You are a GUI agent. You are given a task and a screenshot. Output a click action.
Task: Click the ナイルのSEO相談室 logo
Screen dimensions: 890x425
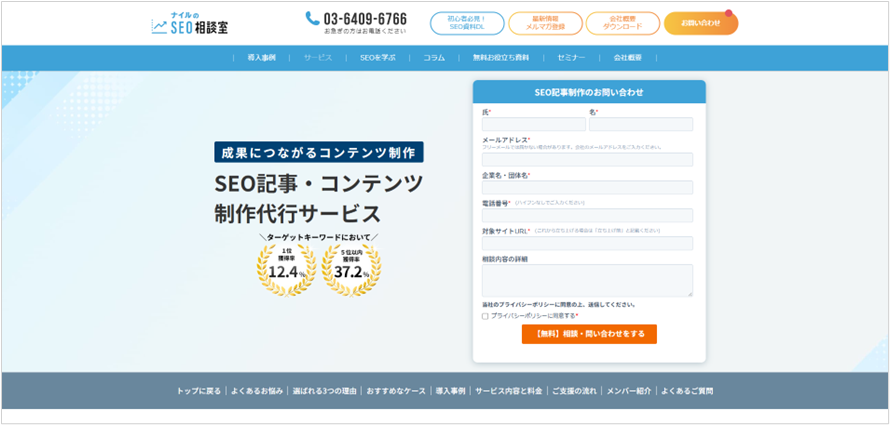click(x=190, y=23)
